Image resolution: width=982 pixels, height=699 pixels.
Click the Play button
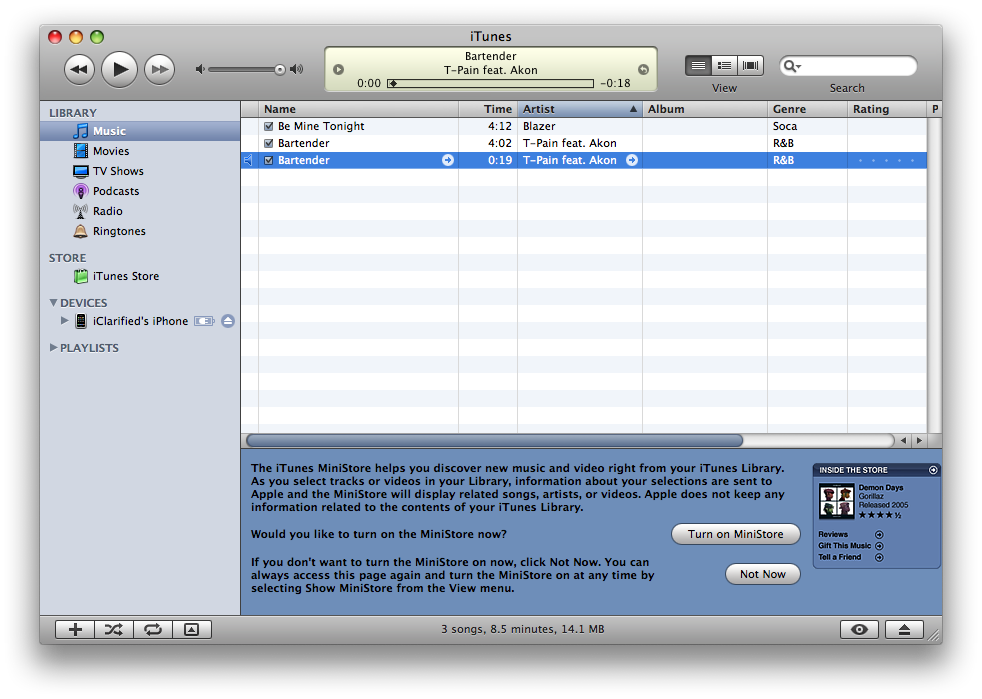pos(119,69)
